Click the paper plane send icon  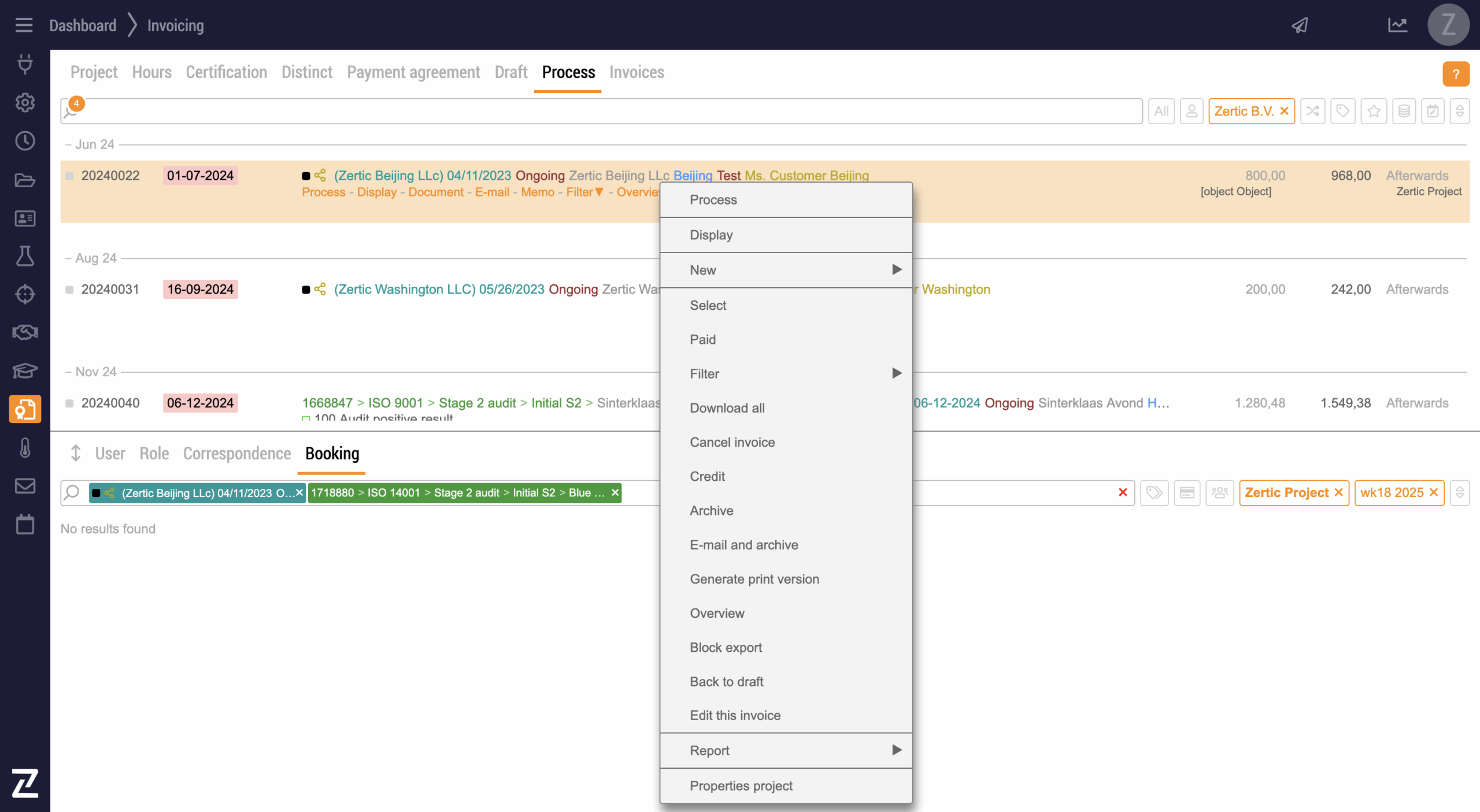[x=1300, y=25]
